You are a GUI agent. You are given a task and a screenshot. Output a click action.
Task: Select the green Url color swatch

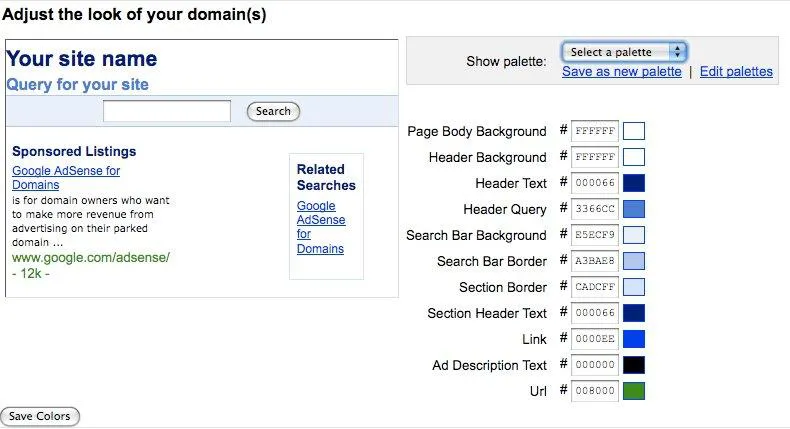pyautogui.click(x=634, y=391)
